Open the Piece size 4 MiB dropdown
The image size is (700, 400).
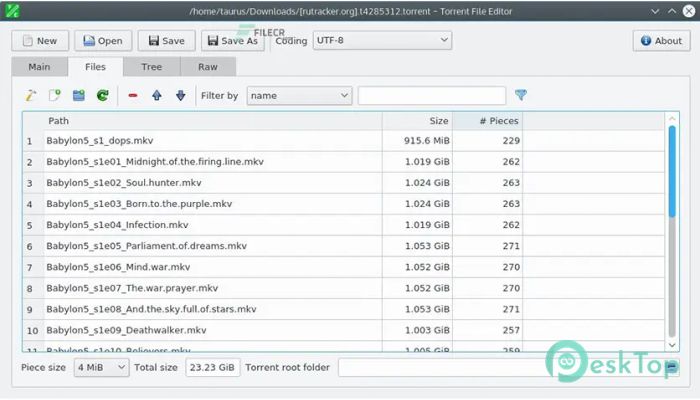coord(101,367)
